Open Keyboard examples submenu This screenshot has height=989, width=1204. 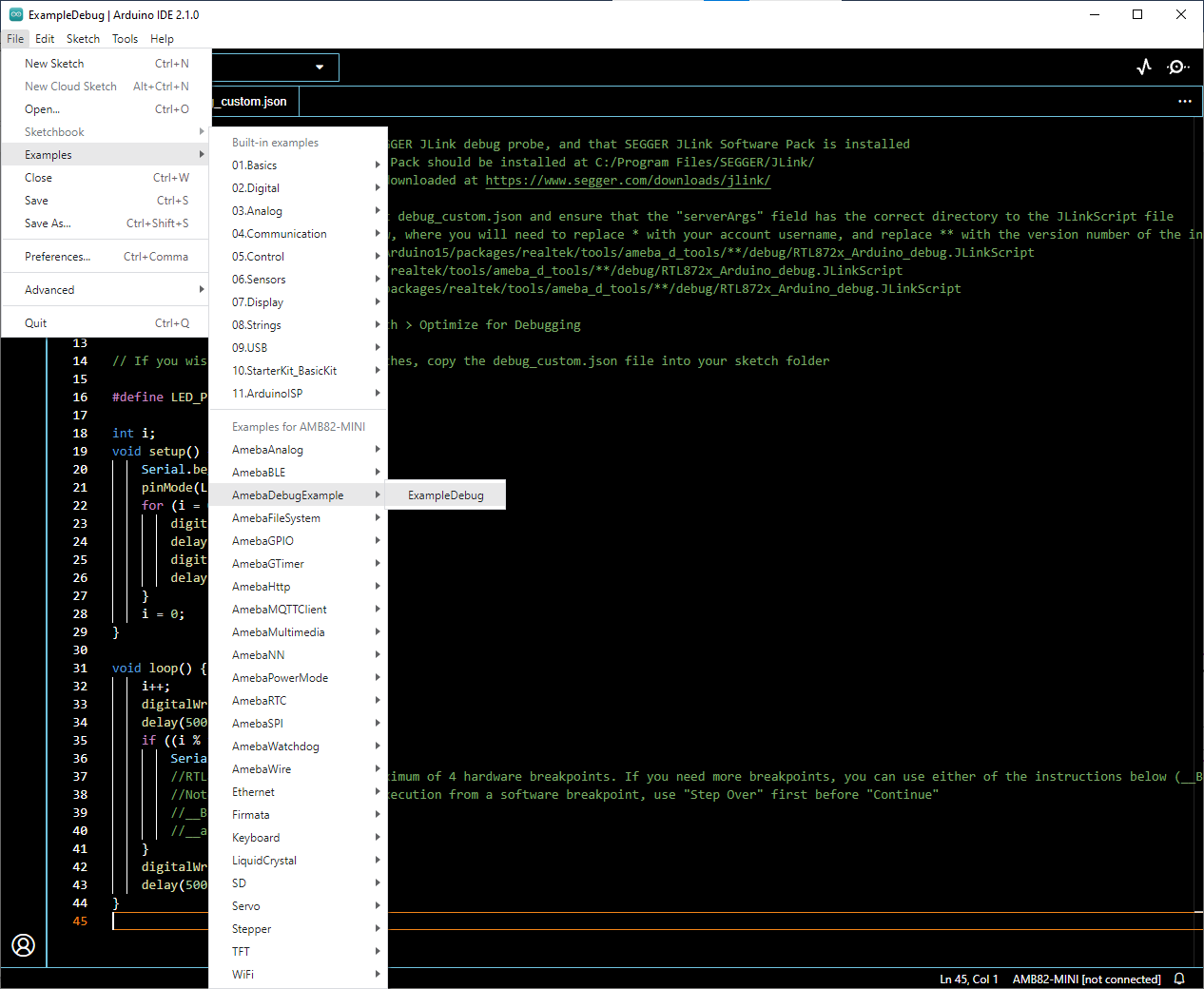[299, 838]
